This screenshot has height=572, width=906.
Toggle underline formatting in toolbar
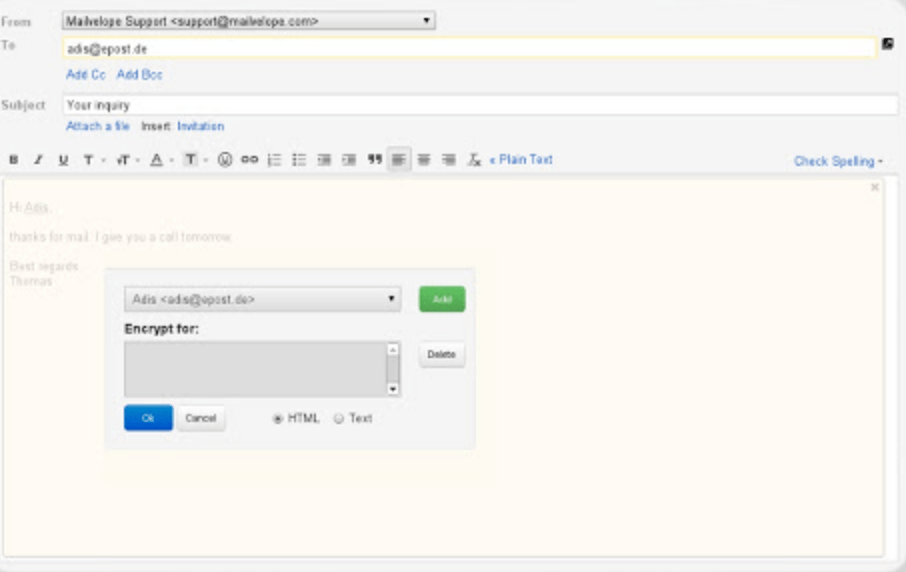tap(63, 160)
